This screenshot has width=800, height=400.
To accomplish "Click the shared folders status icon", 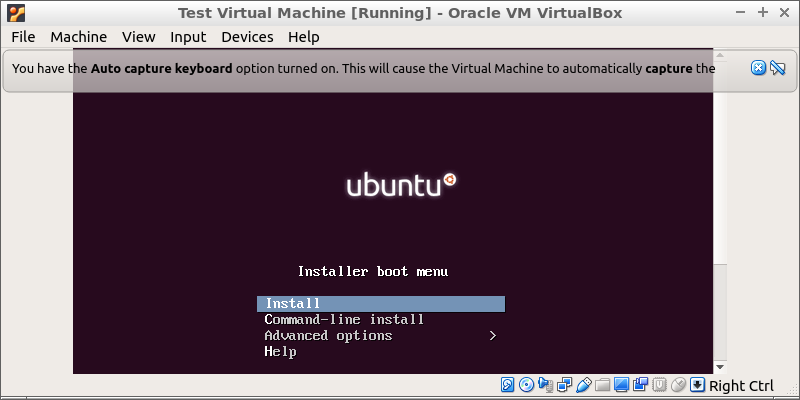I will (602, 385).
